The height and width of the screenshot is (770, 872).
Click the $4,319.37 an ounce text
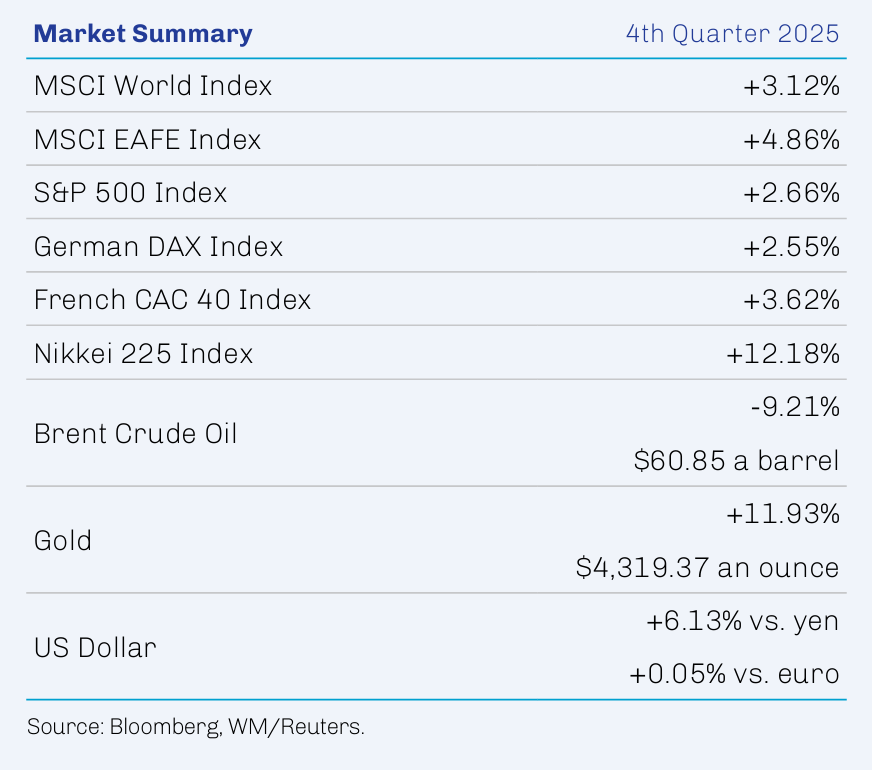click(x=707, y=567)
